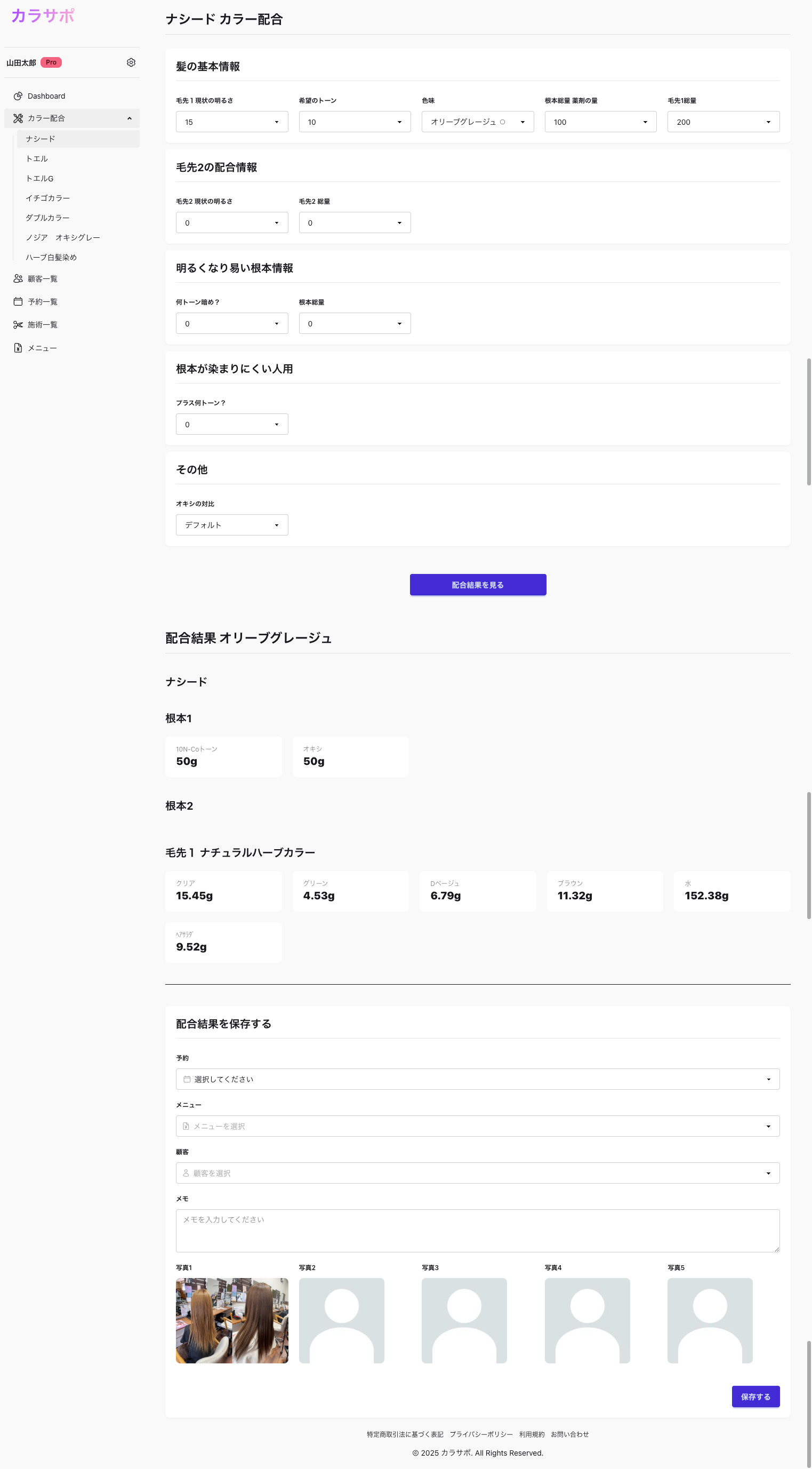
Task: Click the グリーン 4.53g result card
Action: click(x=350, y=891)
